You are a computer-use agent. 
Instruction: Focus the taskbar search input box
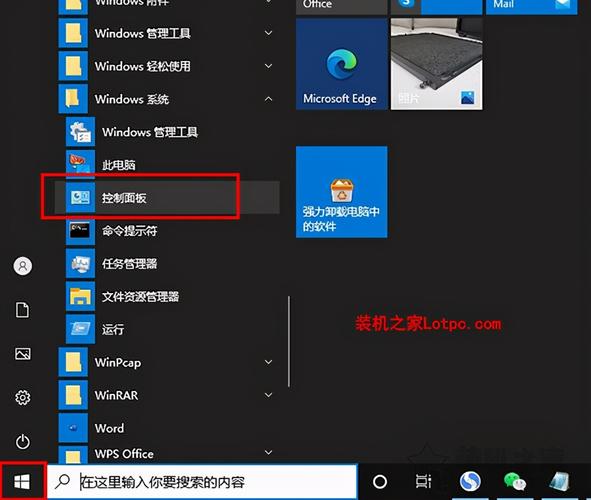202,482
